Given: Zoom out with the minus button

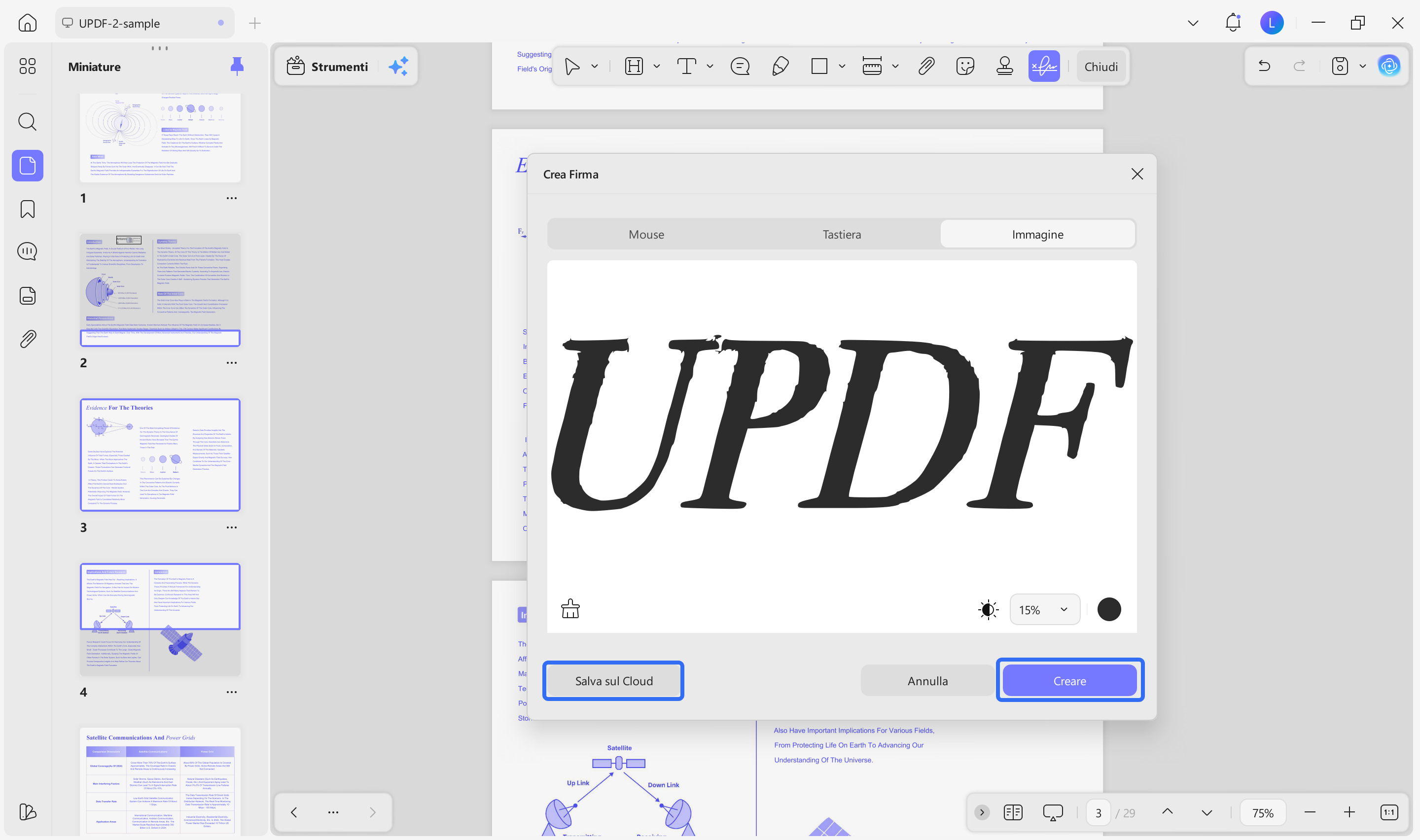Looking at the screenshot, I should pos(1310,812).
